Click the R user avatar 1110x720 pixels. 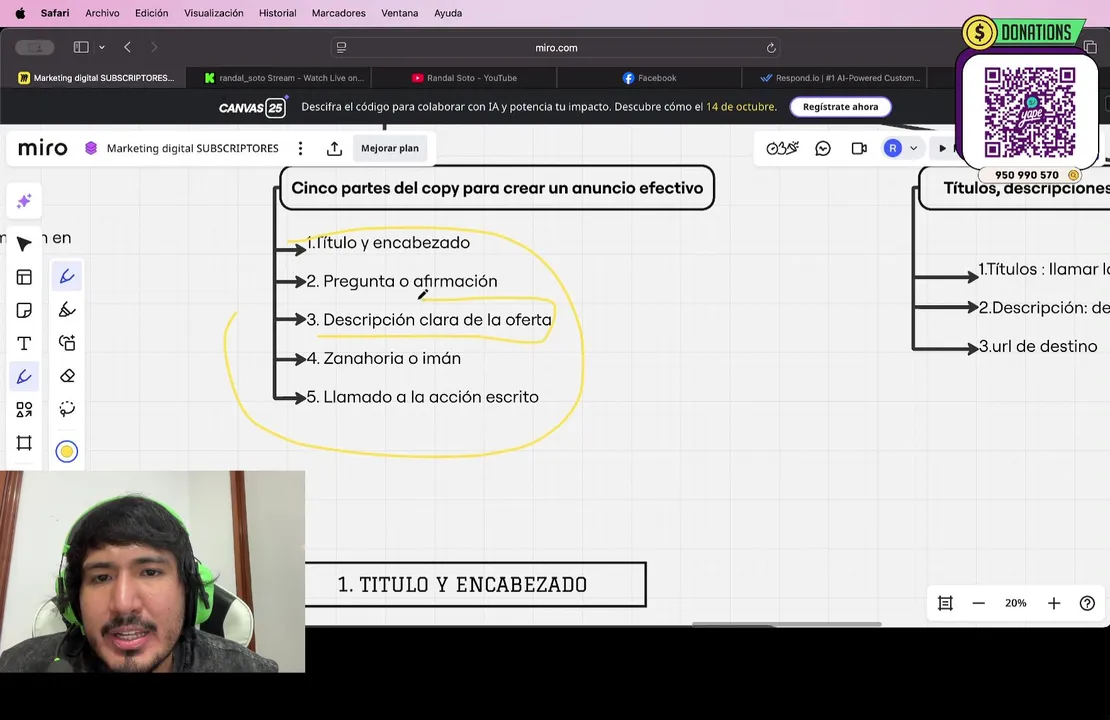click(x=893, y=148)
